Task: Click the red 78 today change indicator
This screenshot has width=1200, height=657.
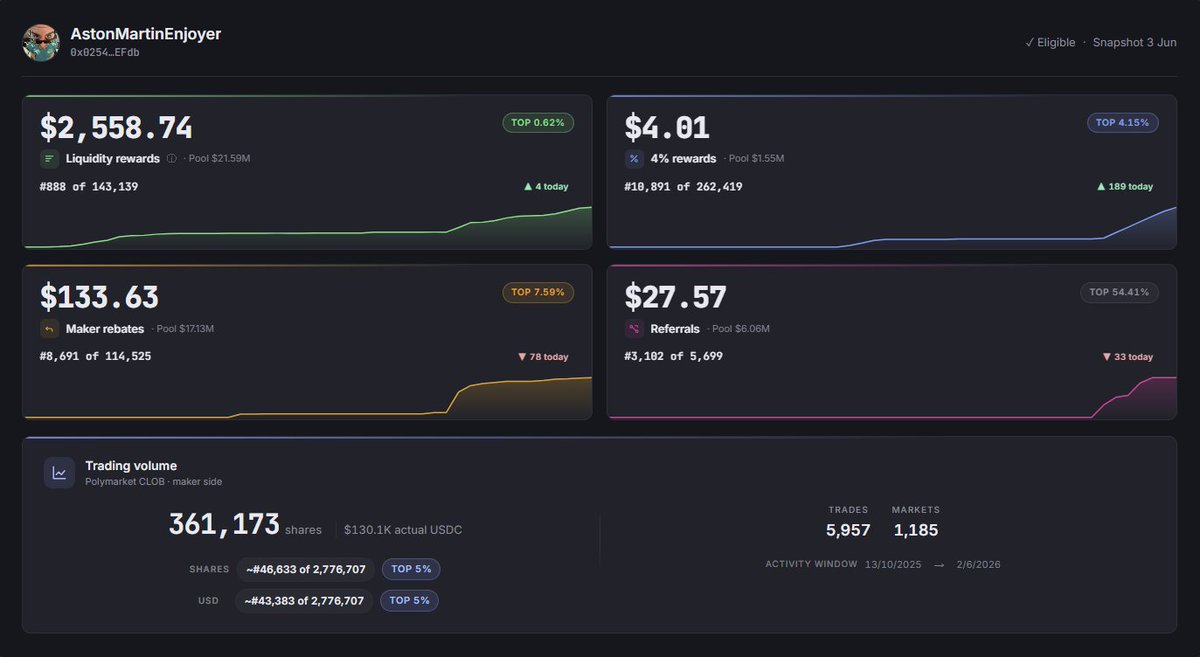Action: (x=543, y=357)
